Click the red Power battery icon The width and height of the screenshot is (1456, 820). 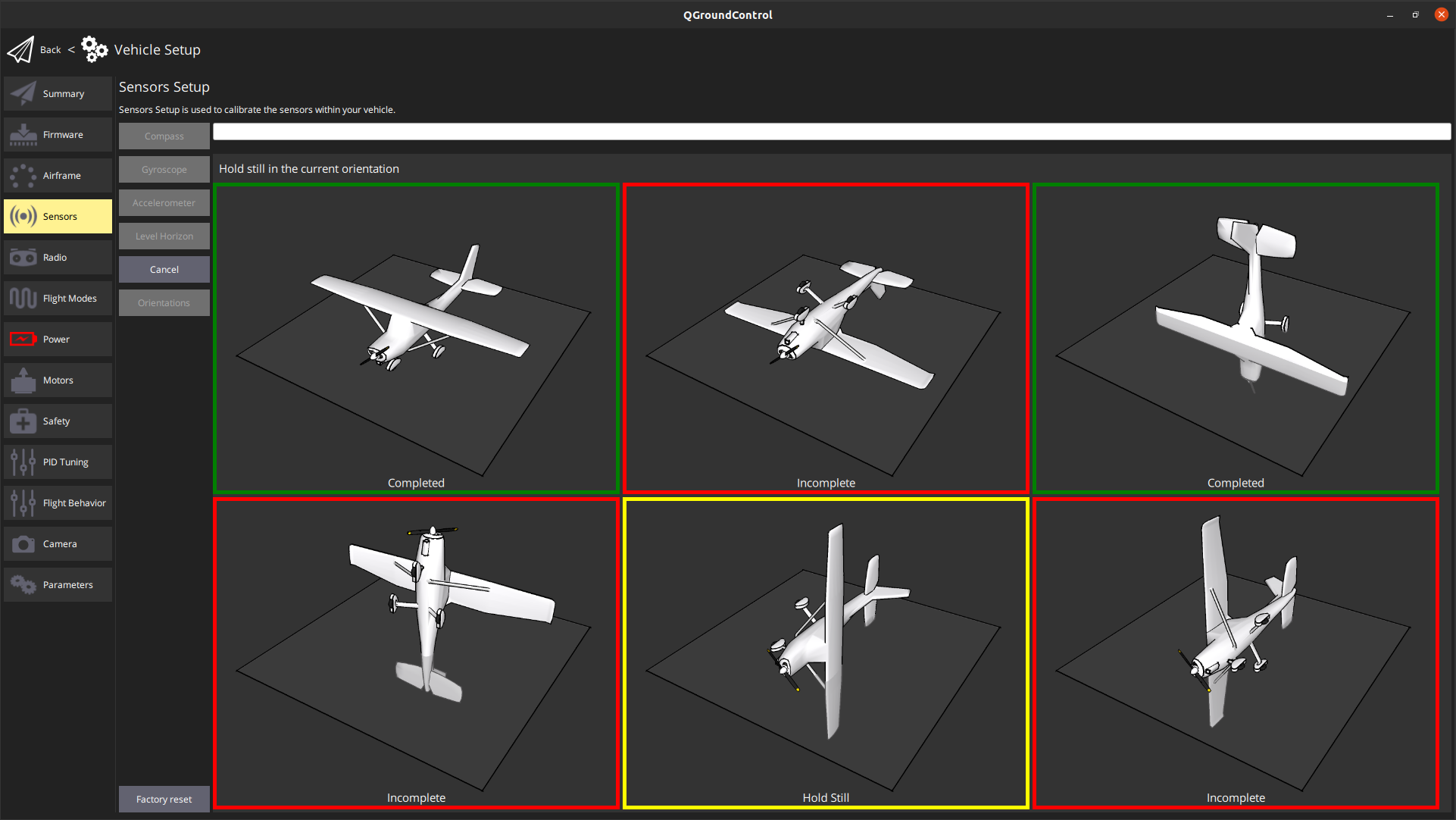coord(23,339)
